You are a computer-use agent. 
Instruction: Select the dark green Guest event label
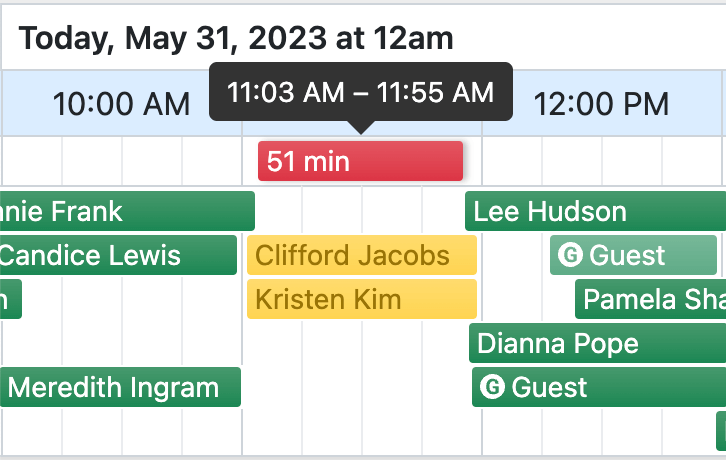coord(549,387)
